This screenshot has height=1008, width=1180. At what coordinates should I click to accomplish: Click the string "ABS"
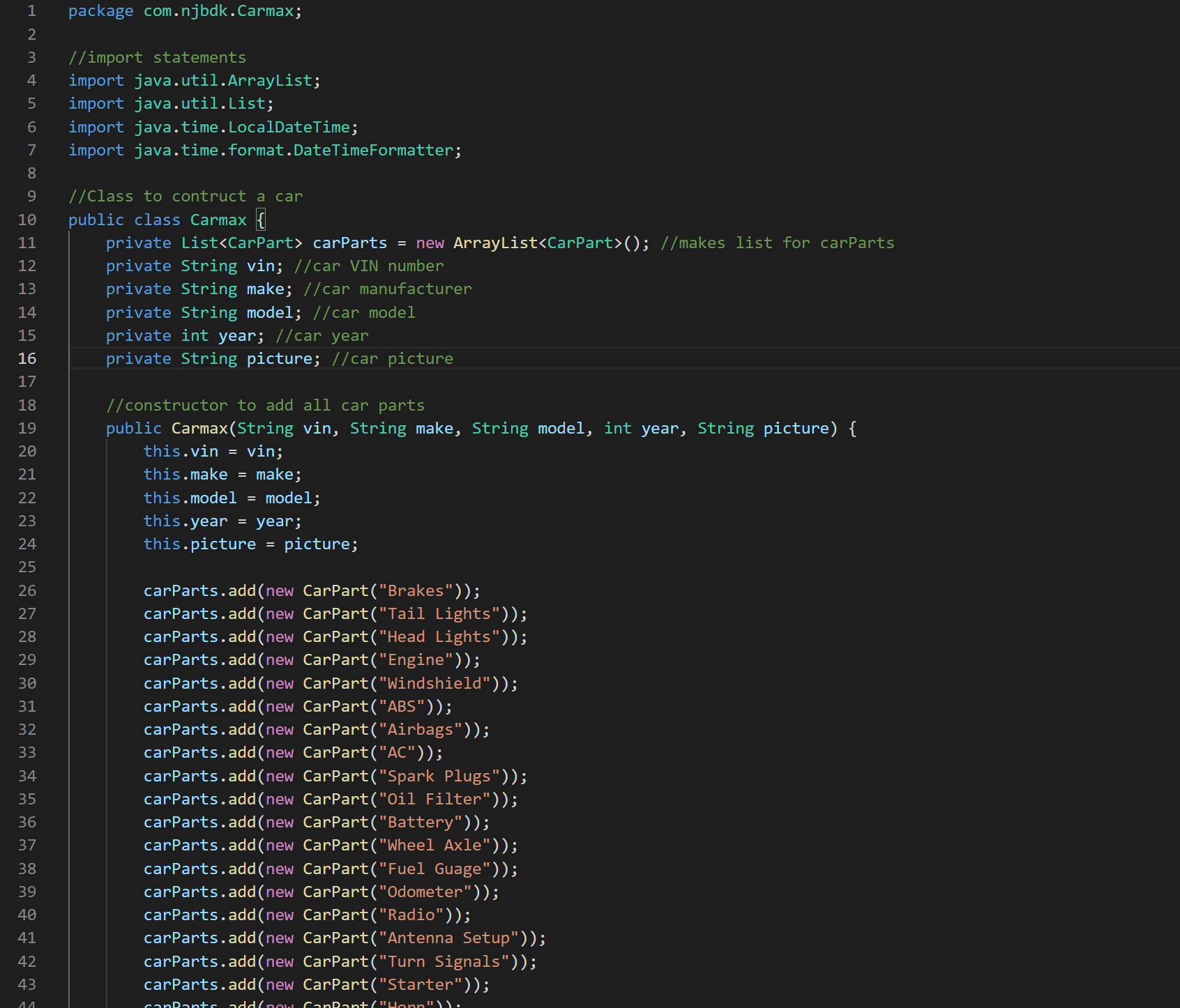coord(402,706)
